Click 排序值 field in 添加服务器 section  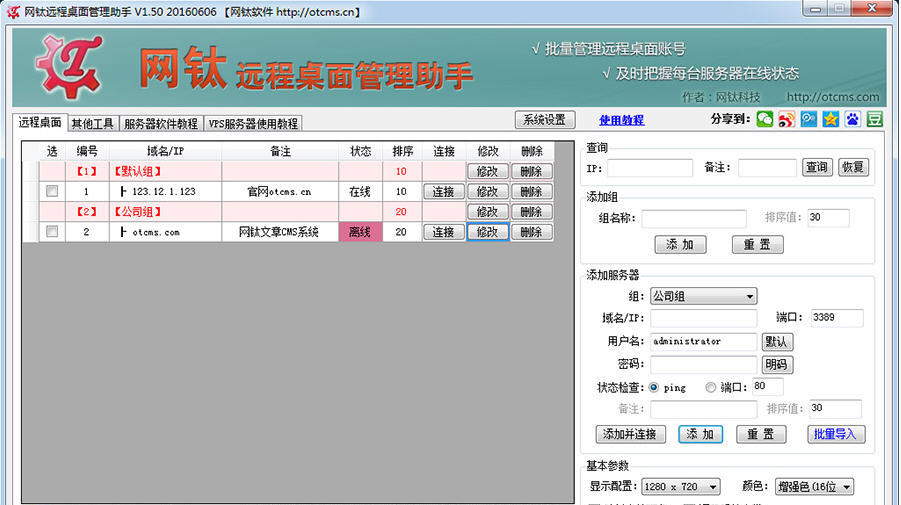click(835, 408)
